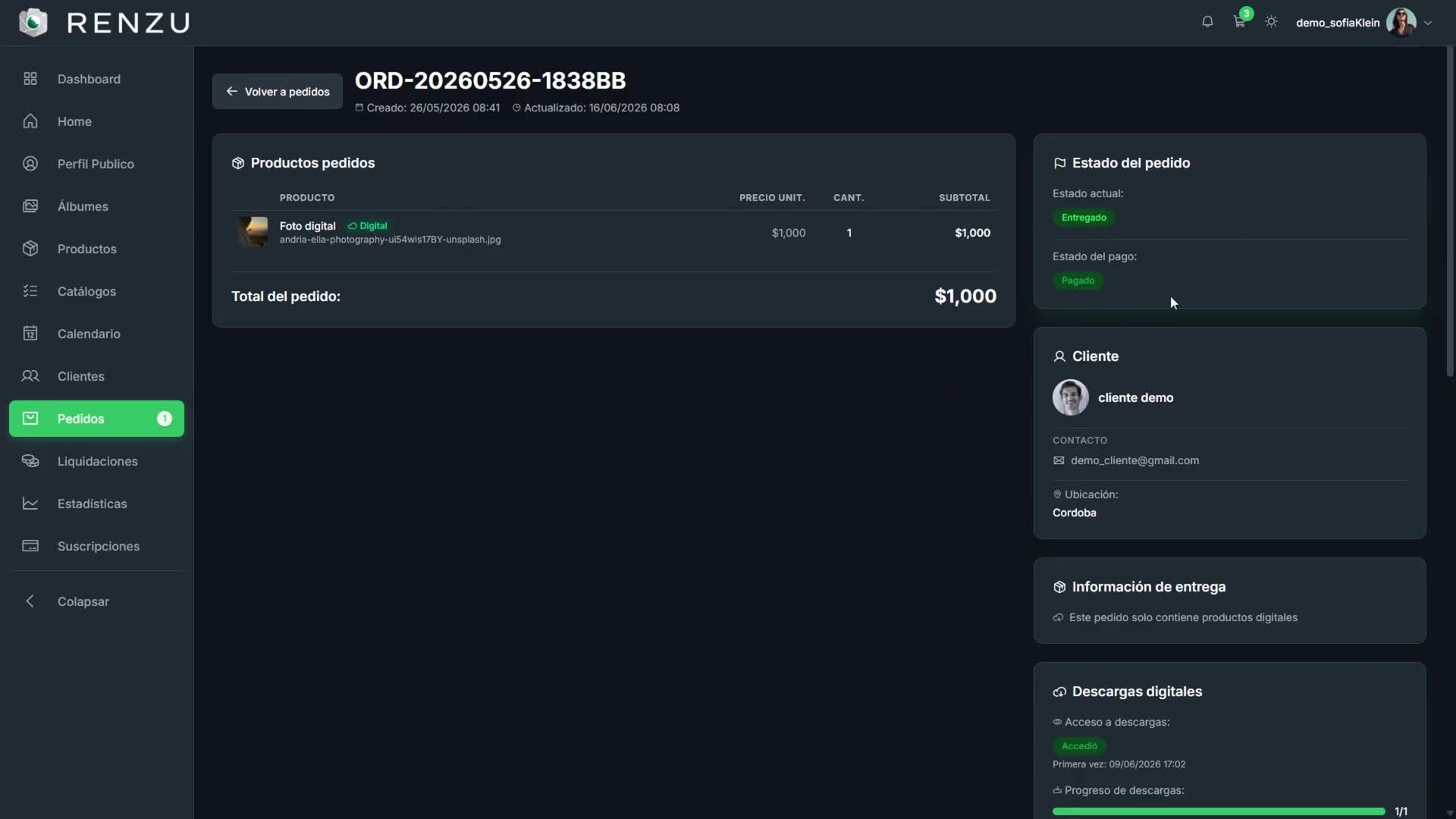Image resolution: width=1456 pixels, height=819 pixels.
Task: Click the Clientes people icon in sidebar
Action: click(x=30, y=376)
